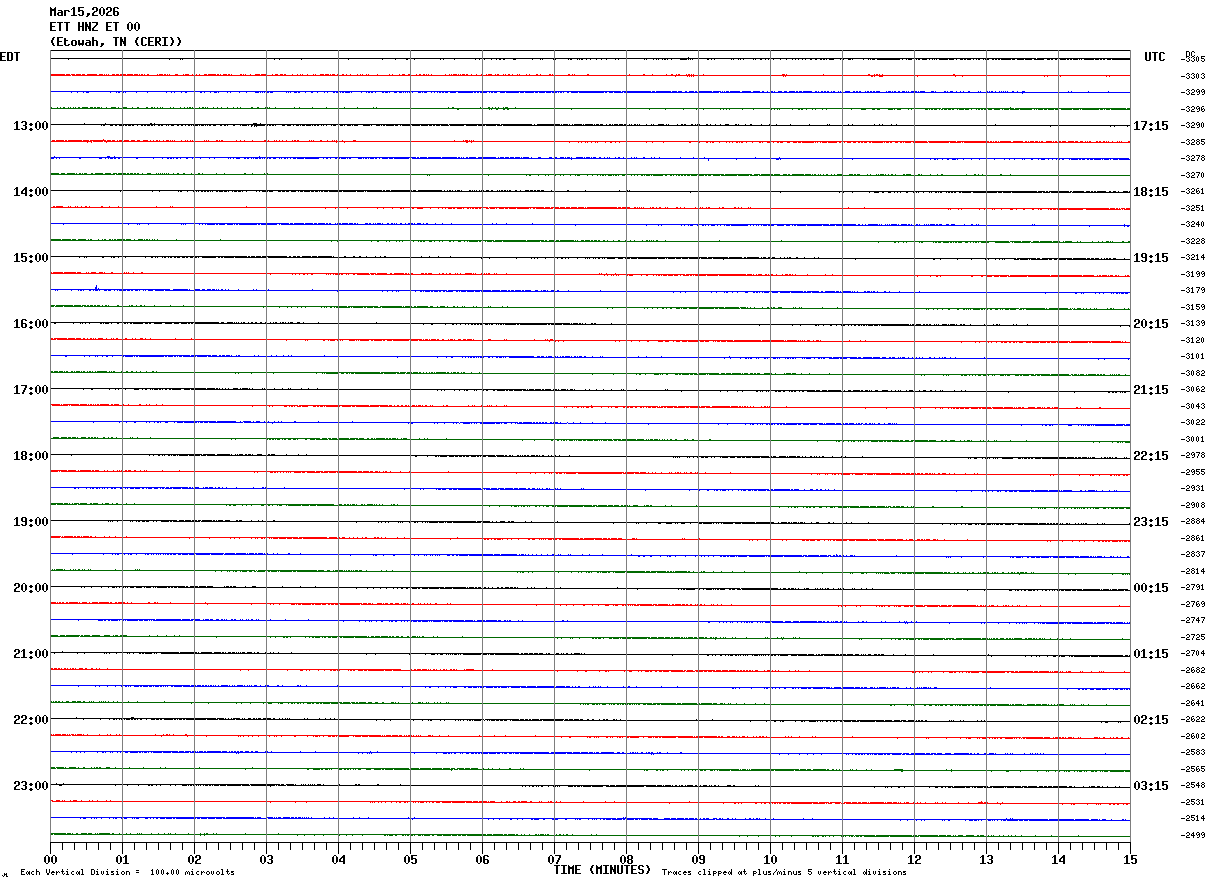Image resolution: width=1210 pixels, height=886 pixels.
Task: Select minute 15 on the time axis
Action: [1130, 859]
